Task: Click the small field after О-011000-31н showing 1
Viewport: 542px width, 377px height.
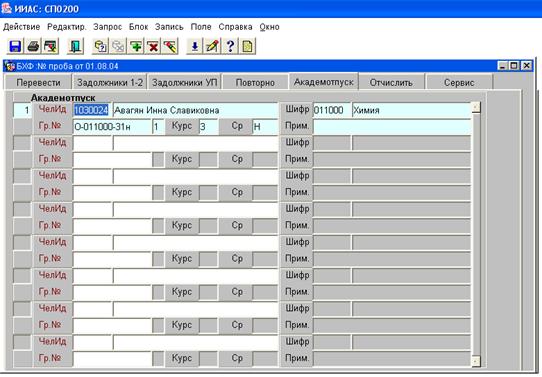Action: tap(158, 127)
